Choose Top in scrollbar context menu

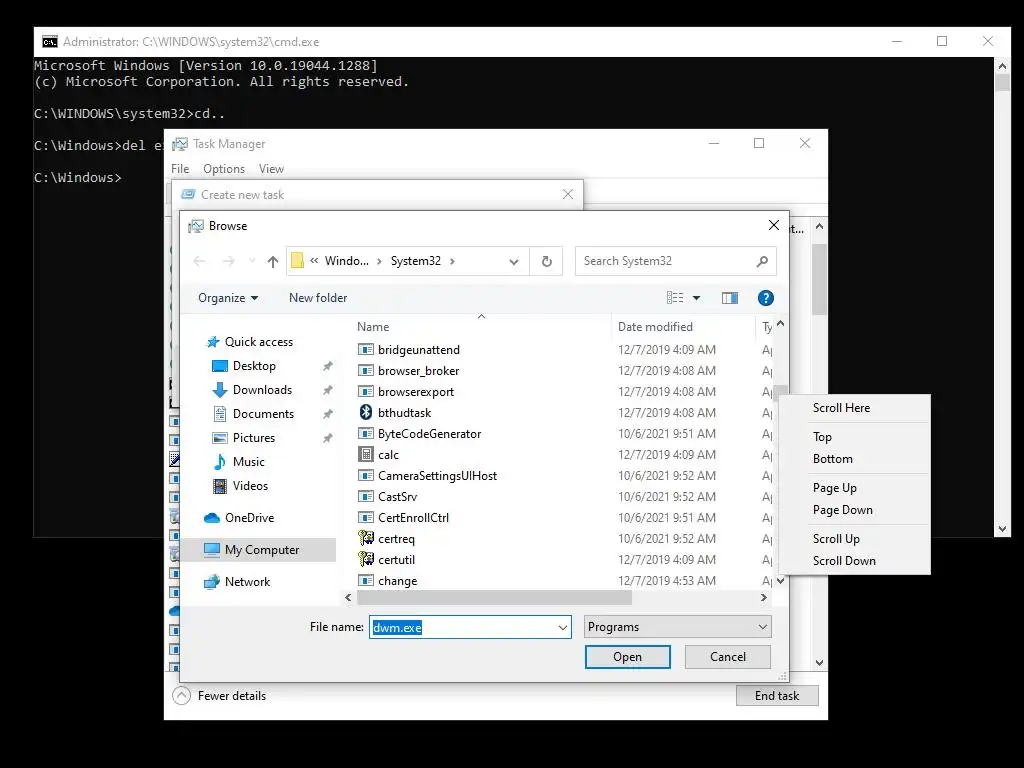coord(854,437)
